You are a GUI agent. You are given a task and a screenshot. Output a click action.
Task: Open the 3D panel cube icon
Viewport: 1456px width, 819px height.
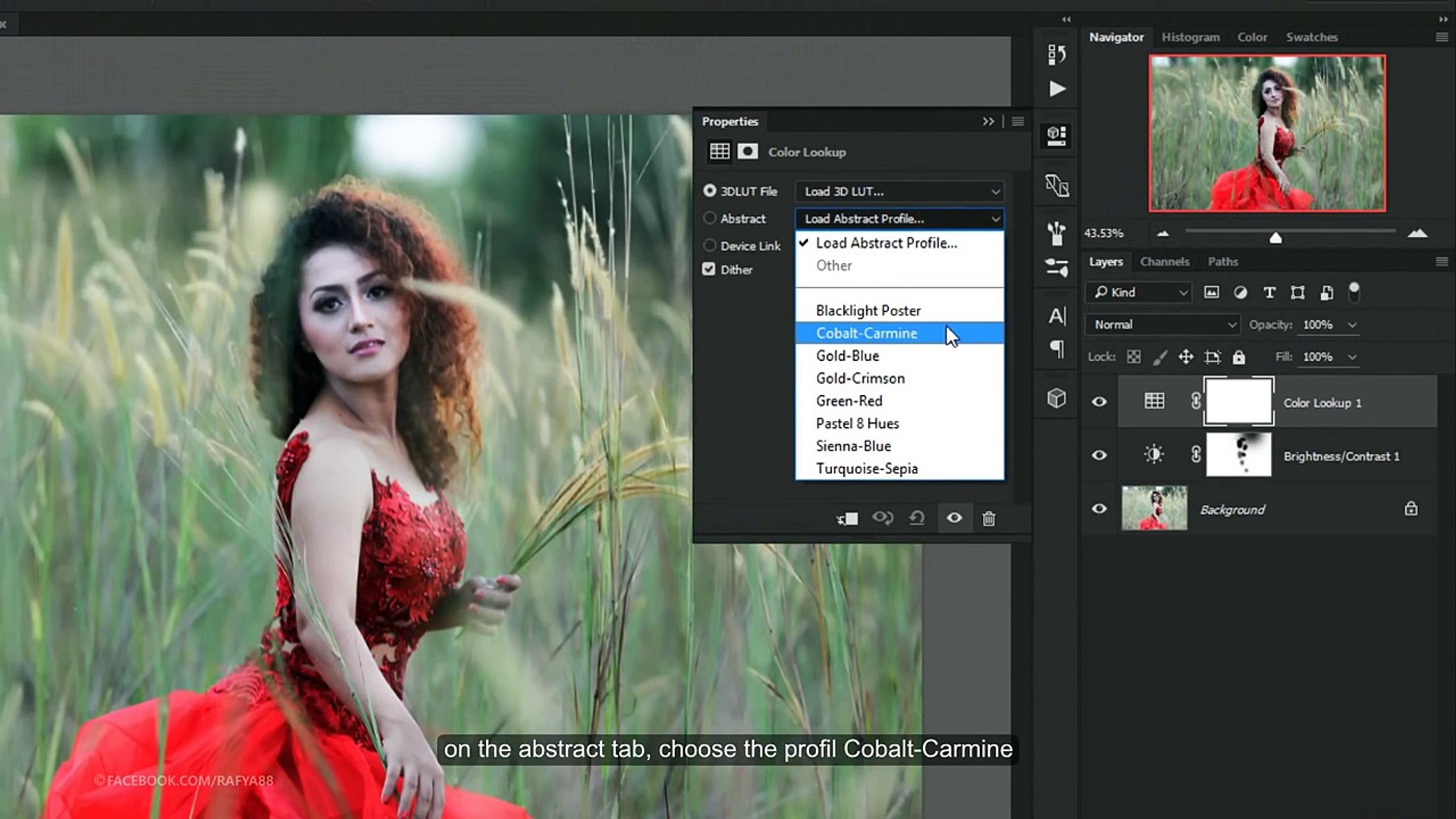[1056, 398]
